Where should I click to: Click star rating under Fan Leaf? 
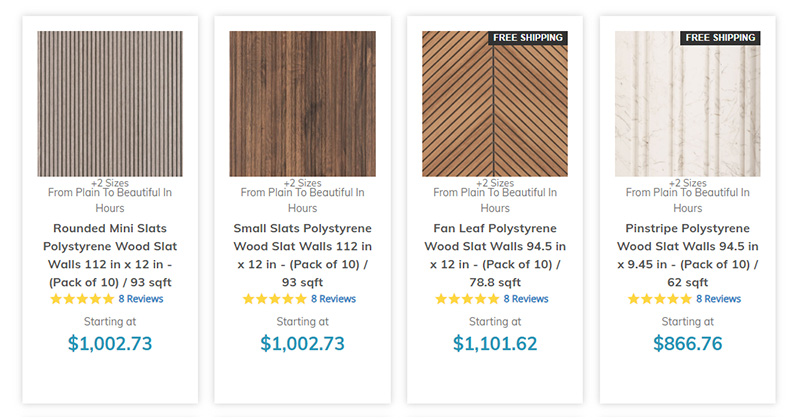467,299
